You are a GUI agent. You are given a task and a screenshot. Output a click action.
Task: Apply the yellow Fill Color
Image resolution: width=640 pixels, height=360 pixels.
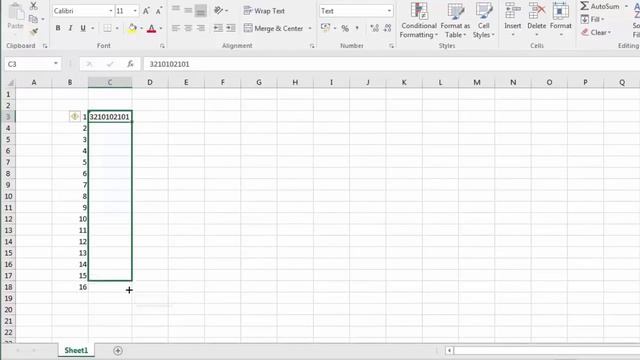point(132,28)
